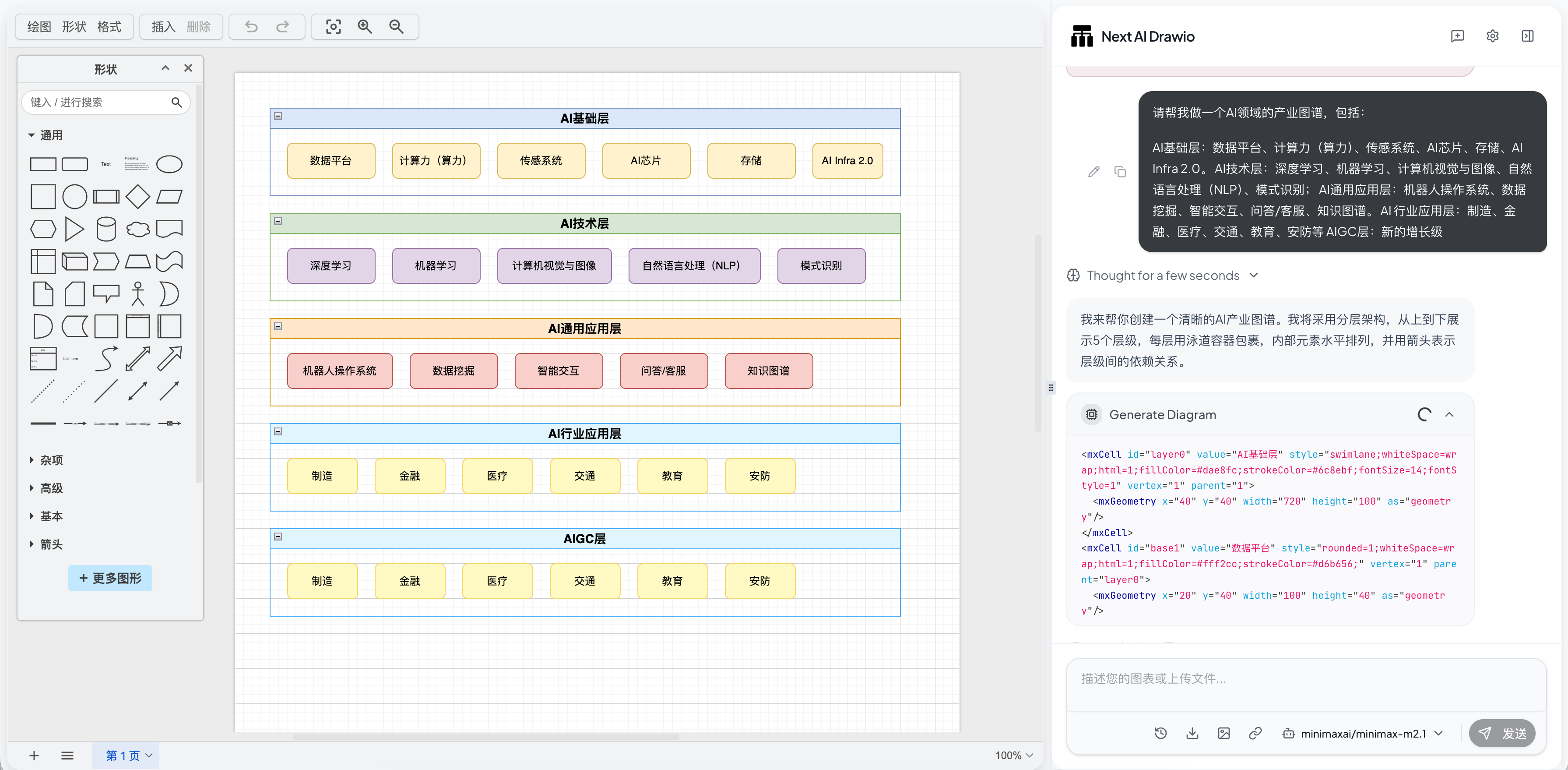Collapse the AI技术层 swimlane toggle

(x=278, y=221)
